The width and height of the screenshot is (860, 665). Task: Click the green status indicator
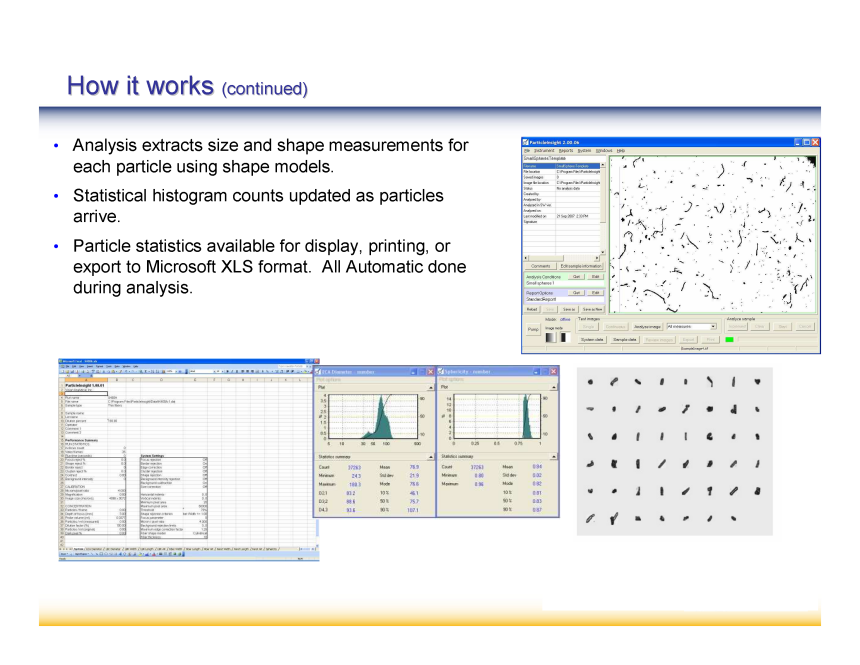click(x=730, y=340)
